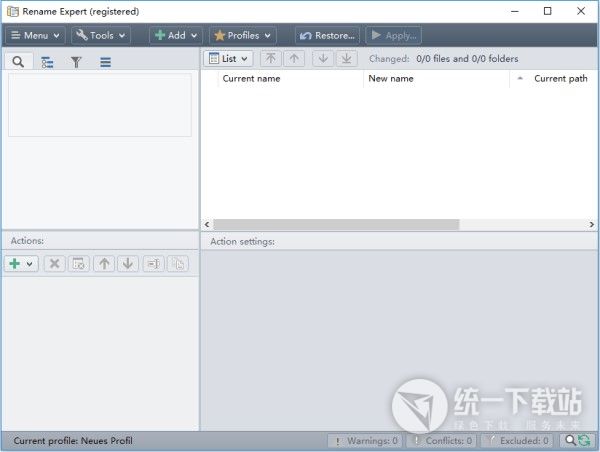
Task: Click the copy action icon
Action: pyautogui.click(x=178, y=264)
